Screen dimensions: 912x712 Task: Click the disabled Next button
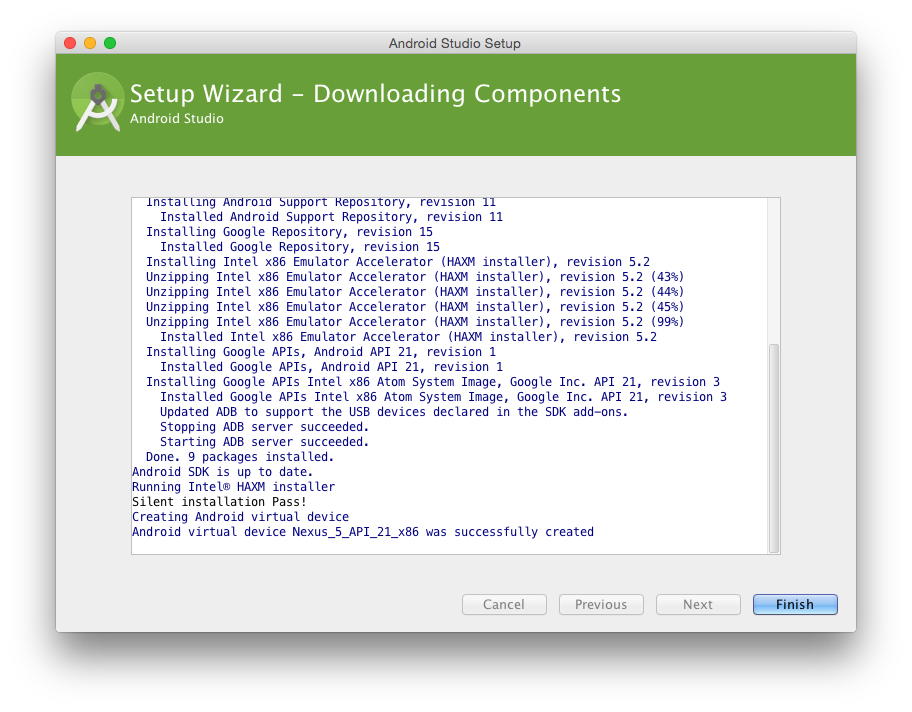pyautogui.click(x=698, y=604)
